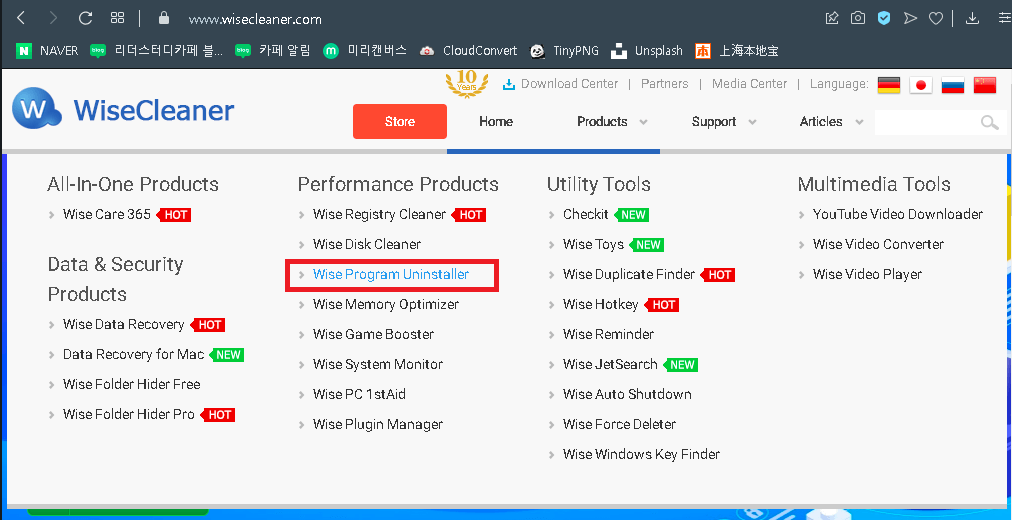Open Wise System Monitor
This screenshot has width=1012, height=520.
pos(378,365)
